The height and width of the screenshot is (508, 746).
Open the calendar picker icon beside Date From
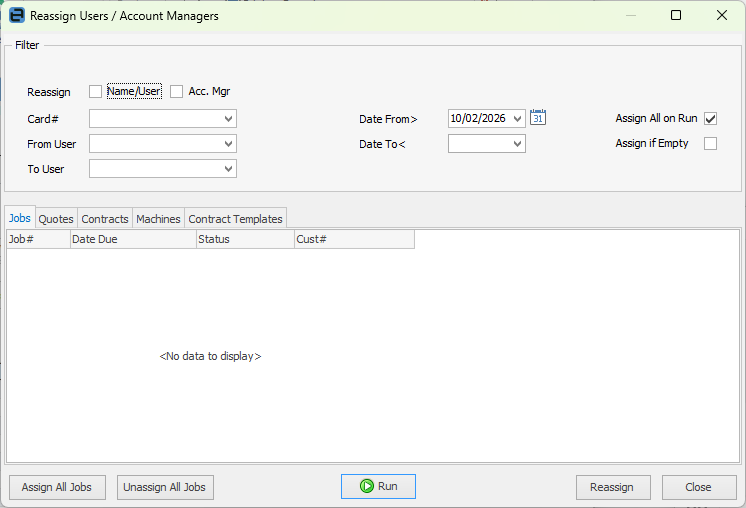point(538,117)
